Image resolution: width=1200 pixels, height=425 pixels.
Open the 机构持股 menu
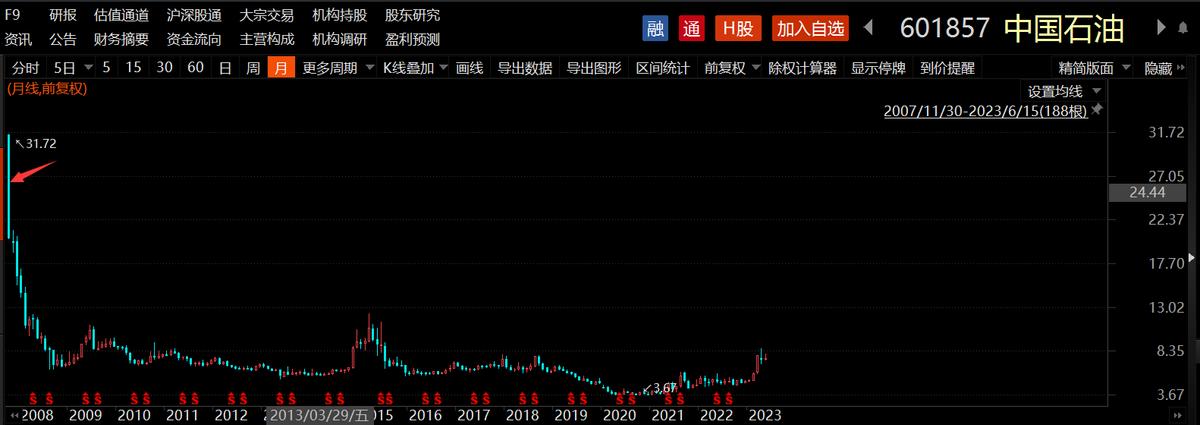point(339,16)
